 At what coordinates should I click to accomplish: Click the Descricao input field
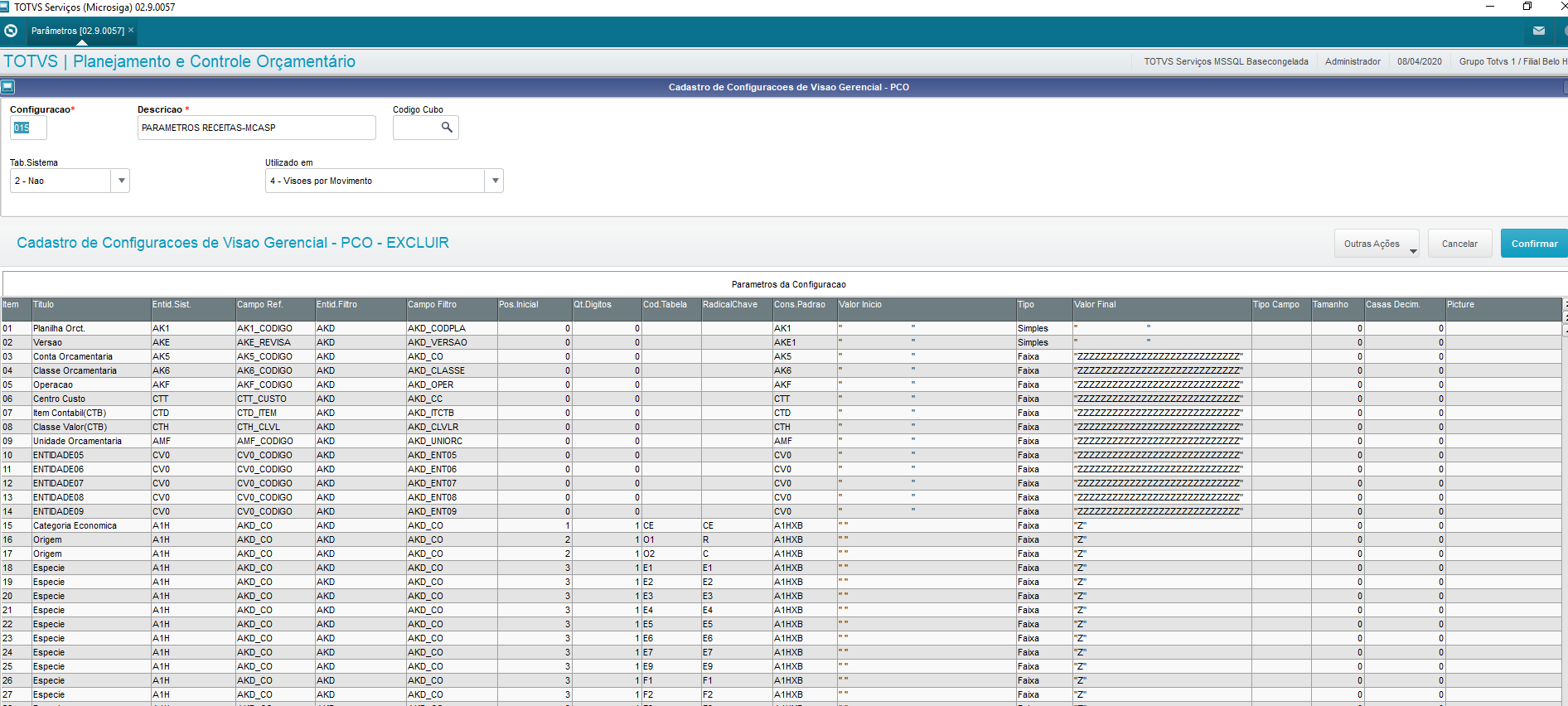256,128
